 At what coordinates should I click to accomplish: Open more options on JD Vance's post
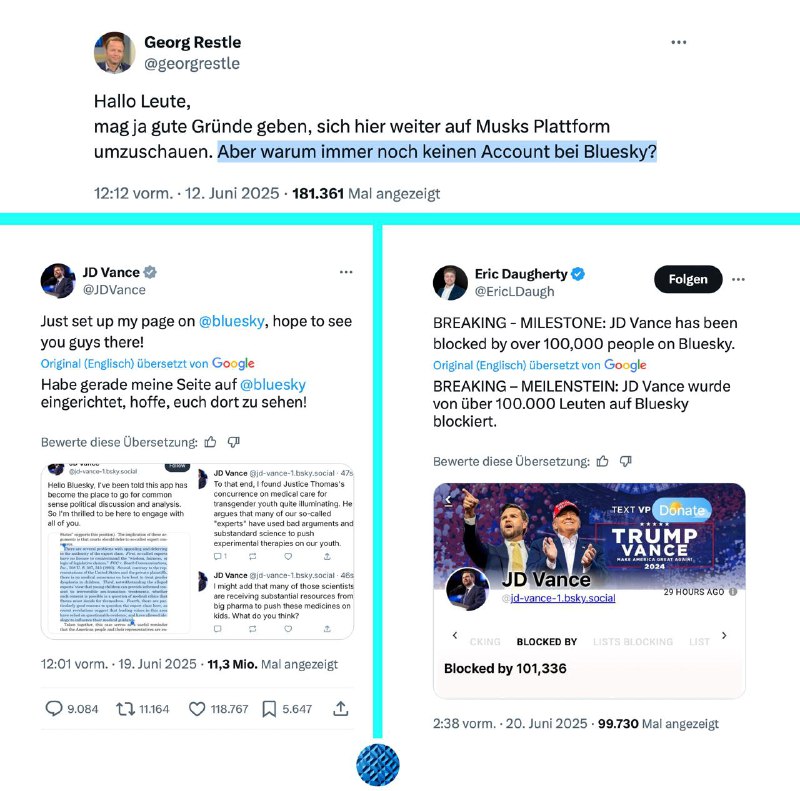[346, 272]
